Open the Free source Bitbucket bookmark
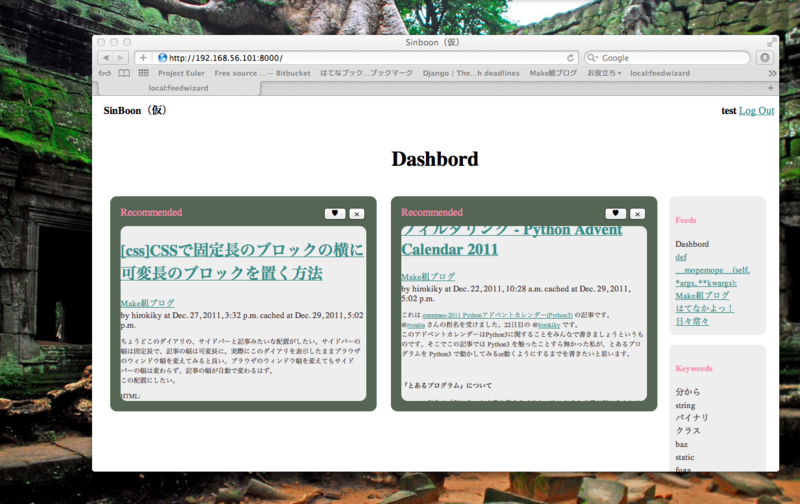 pyautogui.click(x=262, y=73)
